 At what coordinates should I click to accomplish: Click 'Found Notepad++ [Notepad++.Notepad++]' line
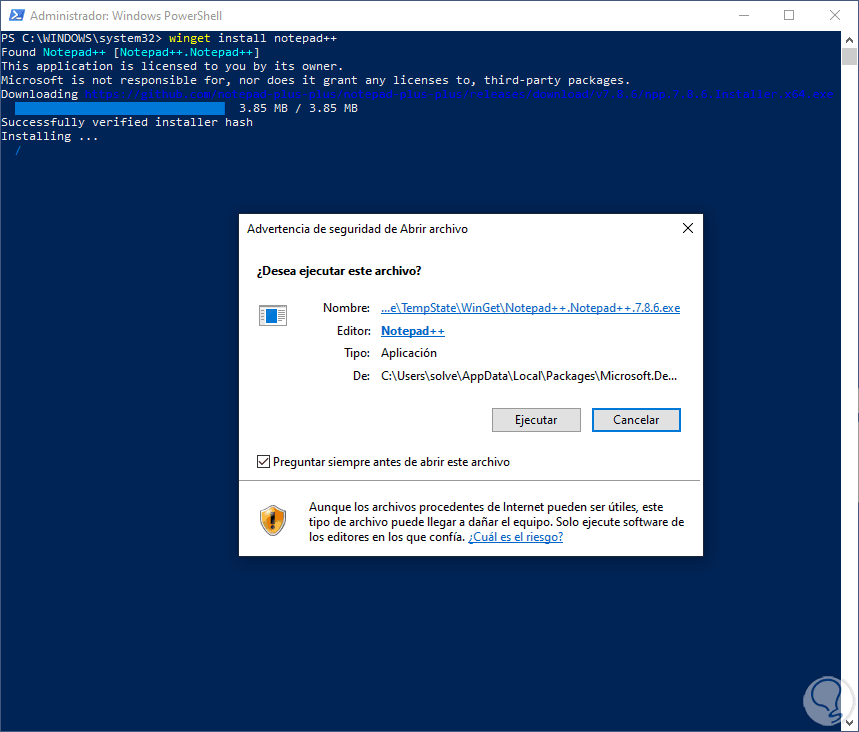click(x=130, y=53)
